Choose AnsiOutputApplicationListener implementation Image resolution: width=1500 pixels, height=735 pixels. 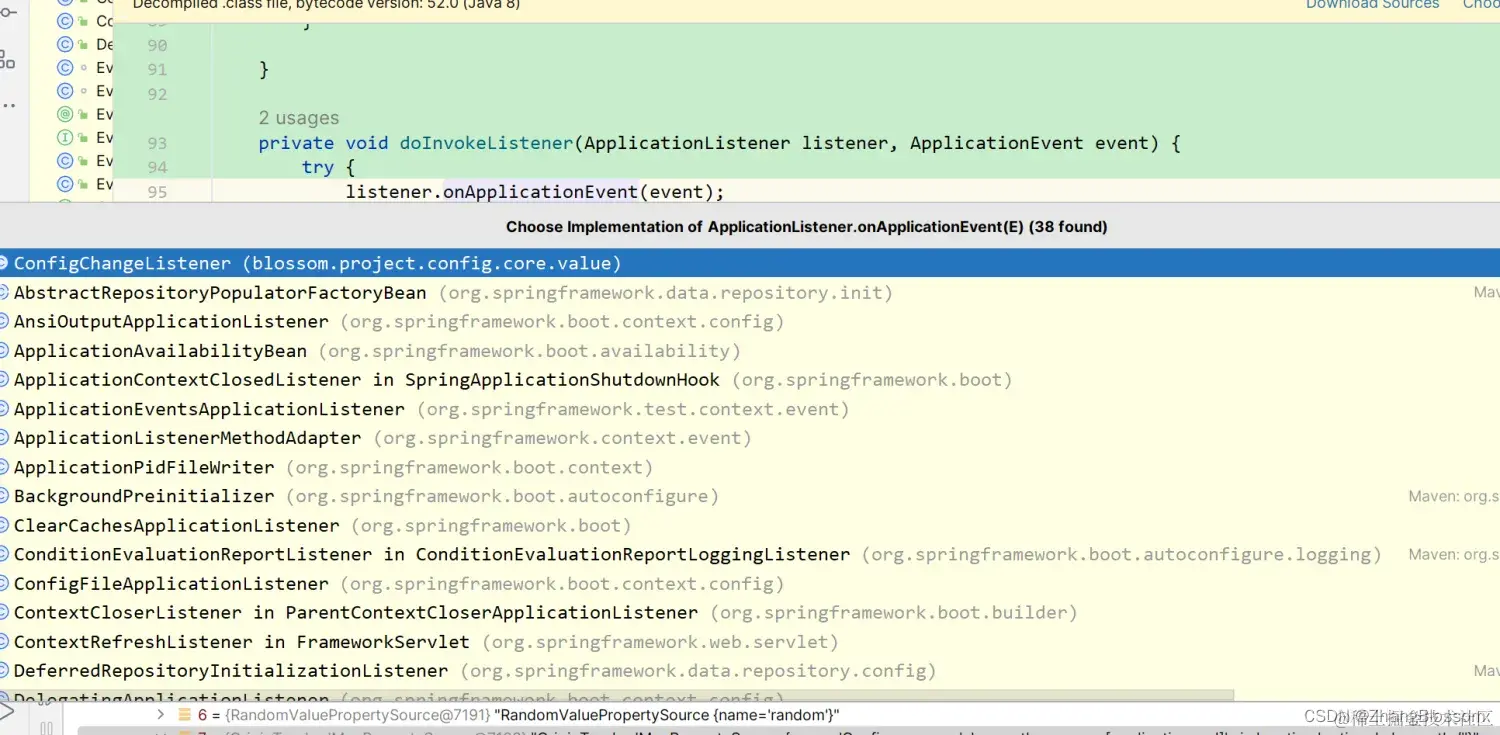pos(750,322)
